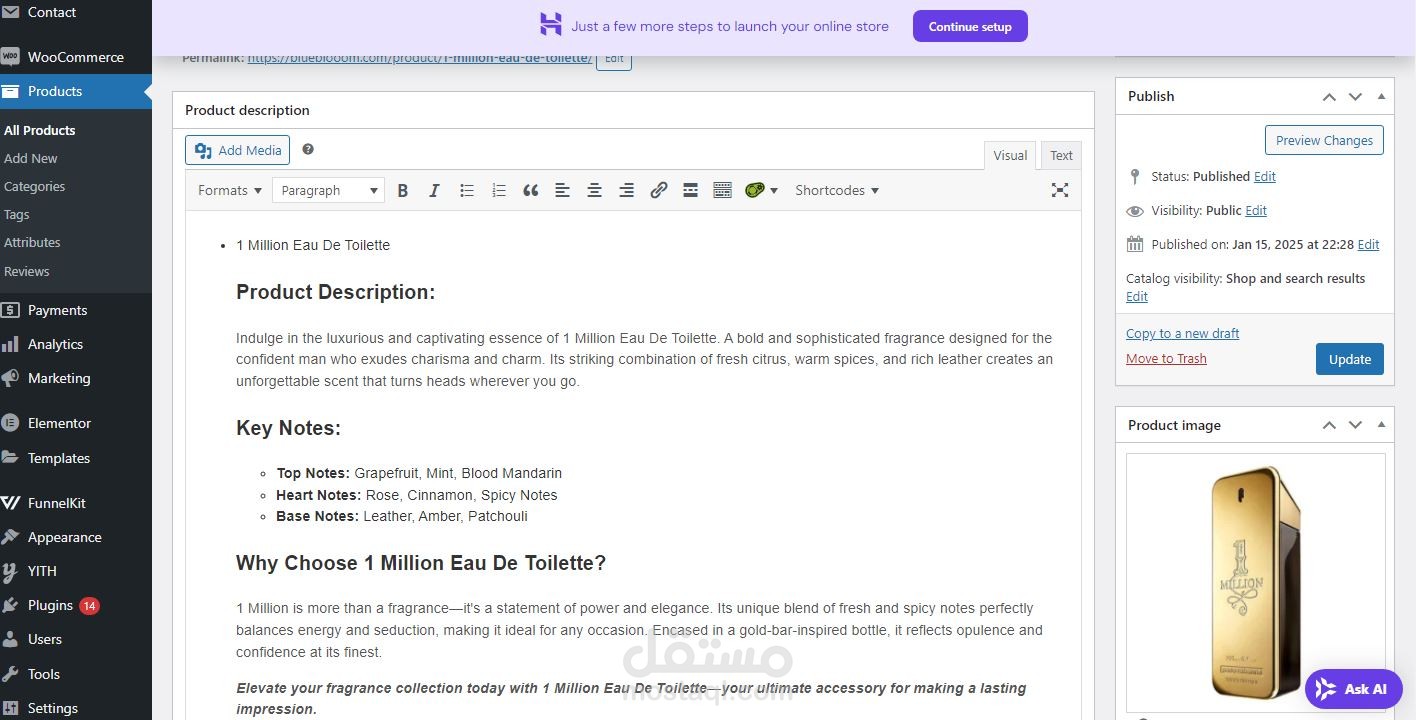This screenshot has height=720, width=1416.
Task: Edit the Visibility setting link
Action: pos(1256,210)
